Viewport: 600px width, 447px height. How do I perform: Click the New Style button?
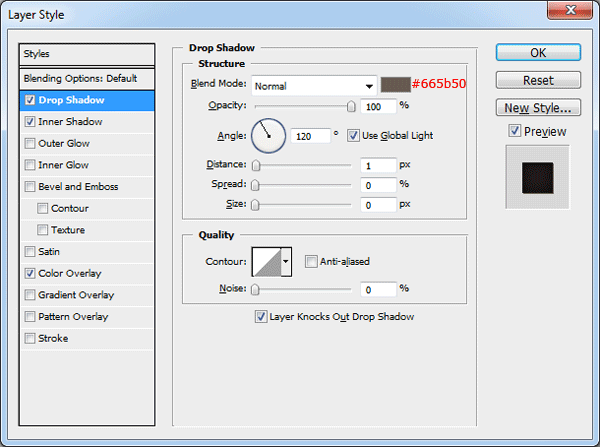pos(538,108)
